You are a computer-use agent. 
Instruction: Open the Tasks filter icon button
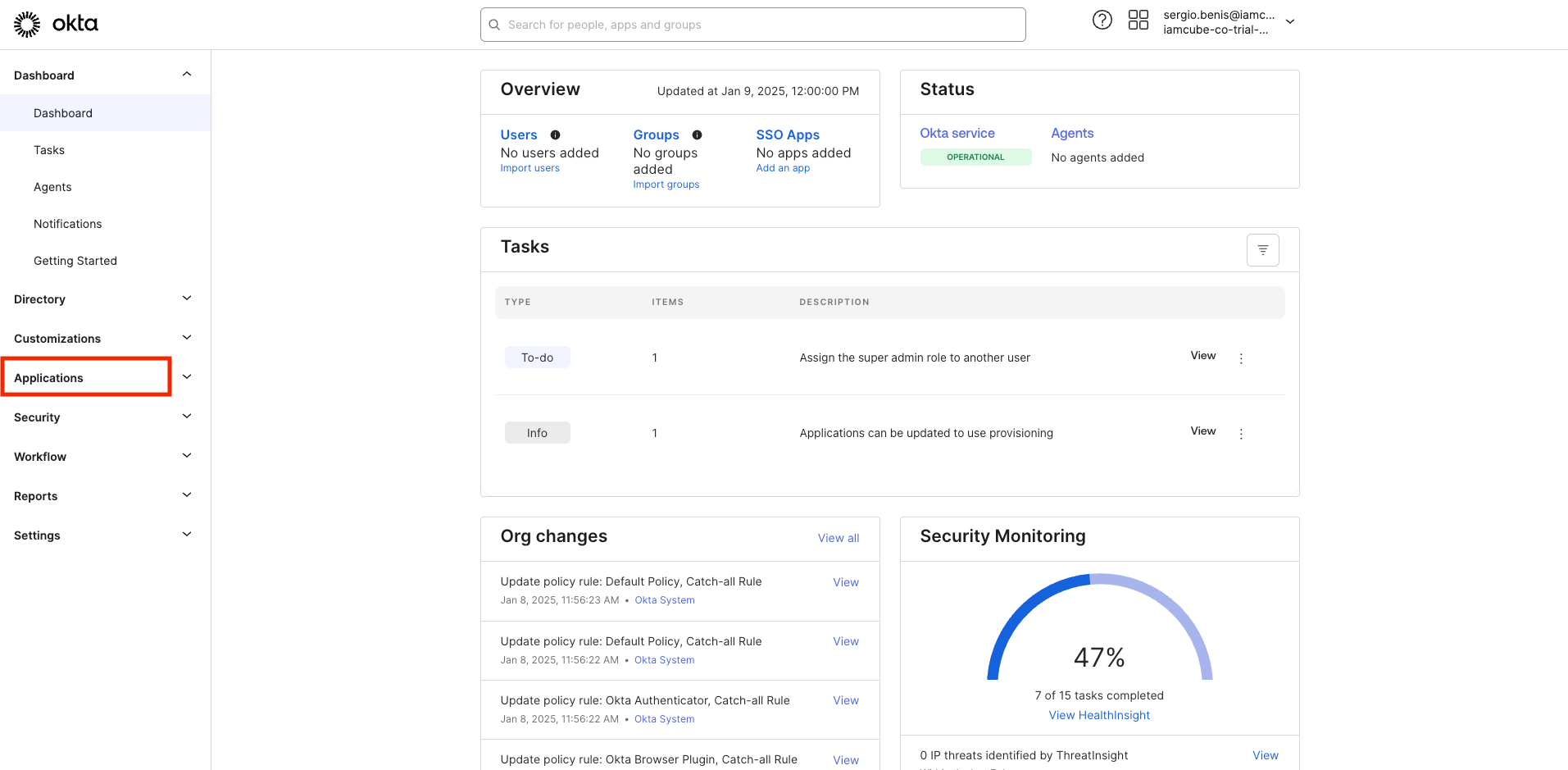(x=1262, y=250)
